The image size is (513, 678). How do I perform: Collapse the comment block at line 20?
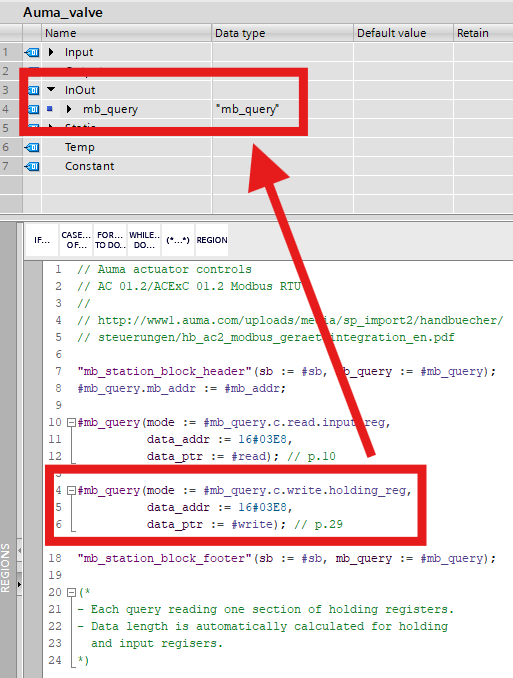click(x=72, y=592)
